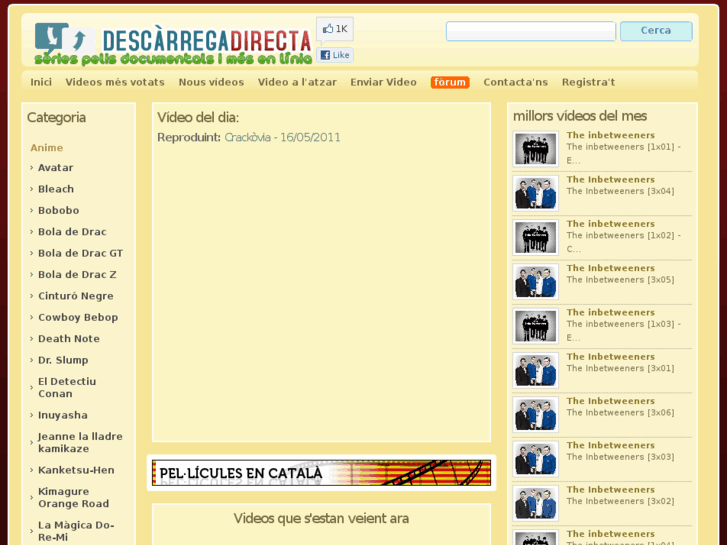Open the Kanketsu-Hen category

pyautogui.click(x=76, y=470)
